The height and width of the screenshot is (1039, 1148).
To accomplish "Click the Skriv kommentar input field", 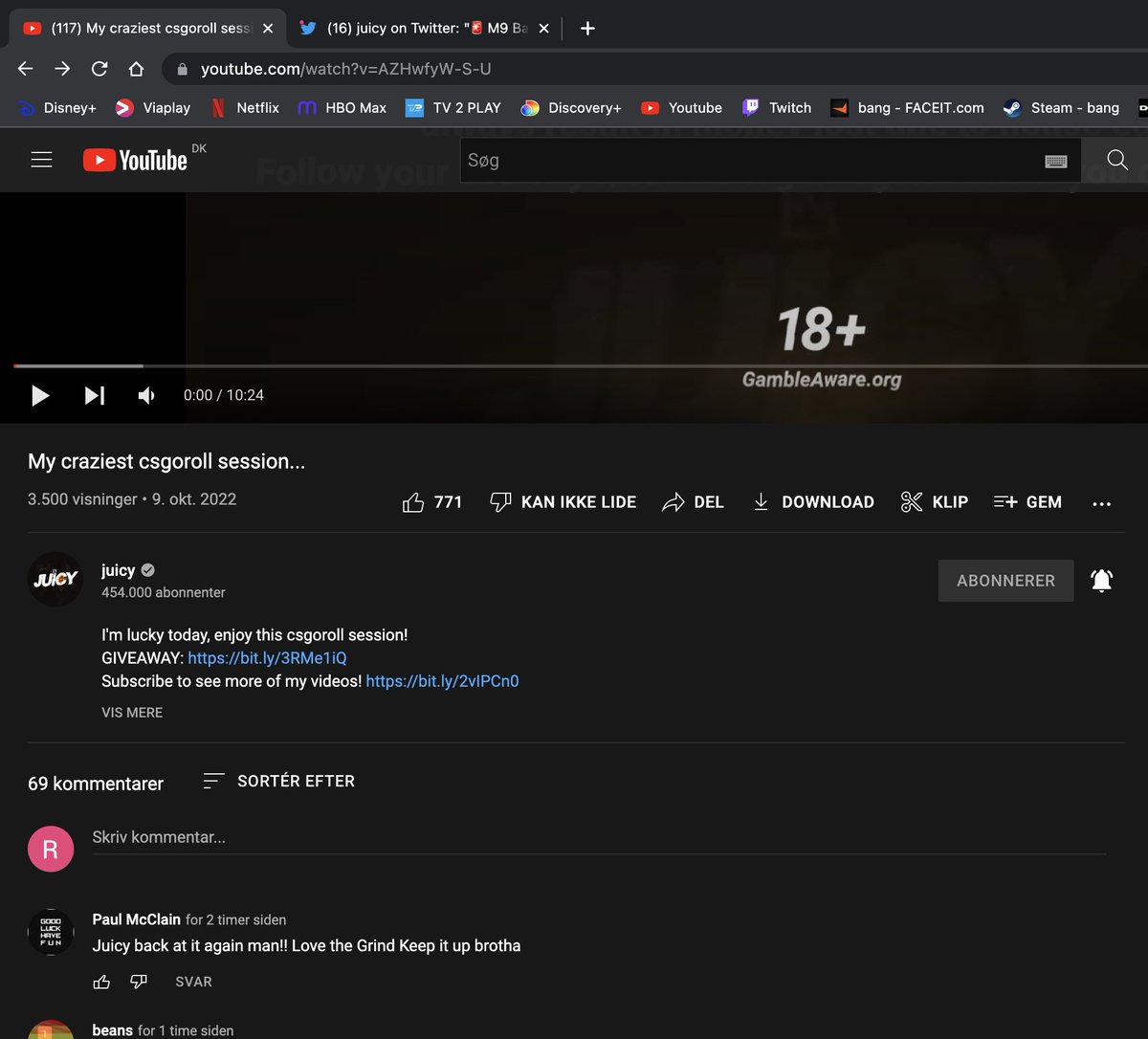I will pos(599,837).
